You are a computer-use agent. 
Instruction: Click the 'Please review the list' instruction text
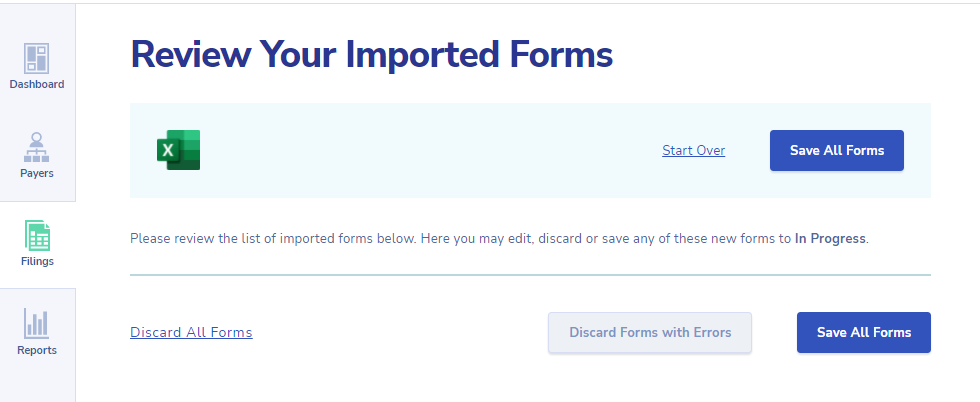(499, 238)
